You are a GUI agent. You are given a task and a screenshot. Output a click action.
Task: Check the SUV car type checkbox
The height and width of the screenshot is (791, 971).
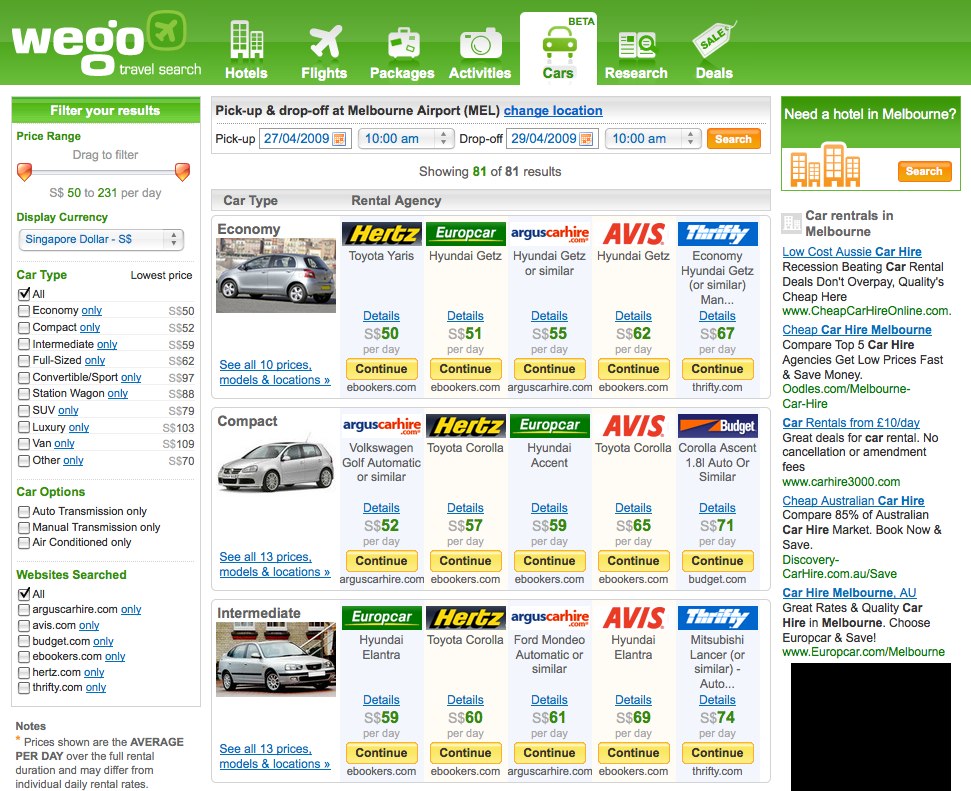[x=24, y=410]
